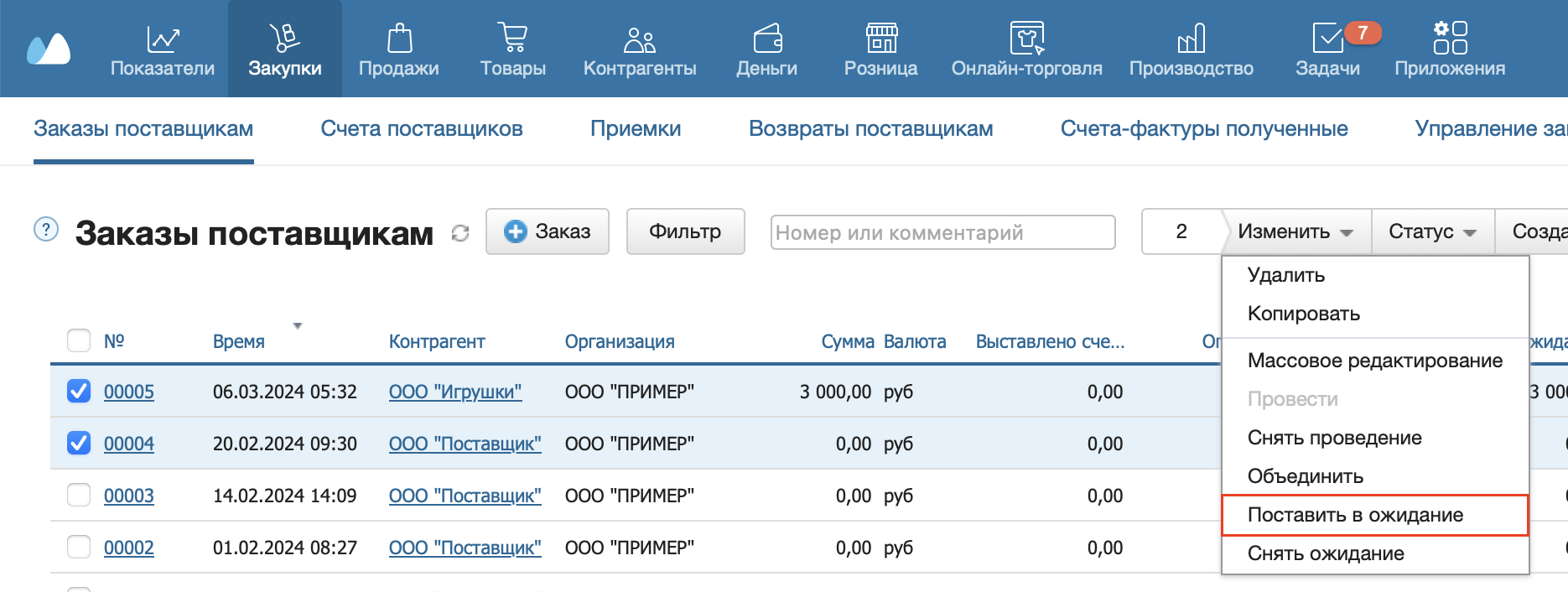Check the order 00003 checkbox

79,495
